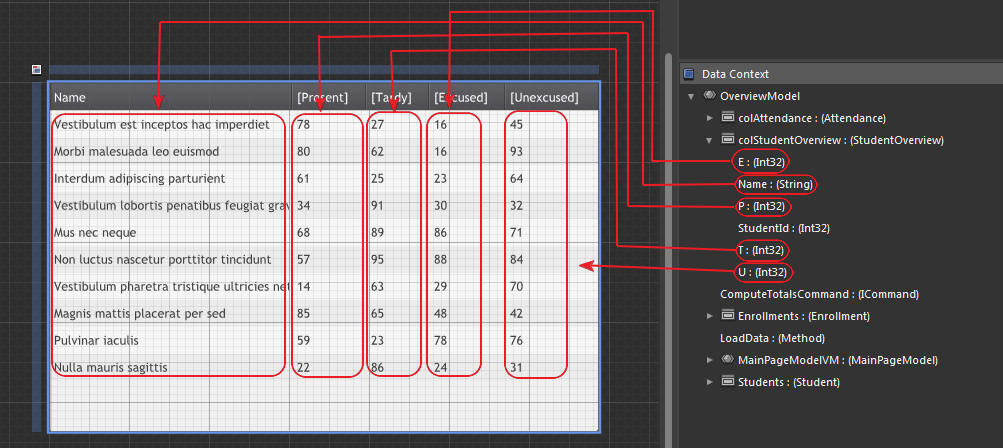Screen dimensions: 1003x448
Task: Click Tardy value 95 in Non luctus row
Action: click(377, 259)
